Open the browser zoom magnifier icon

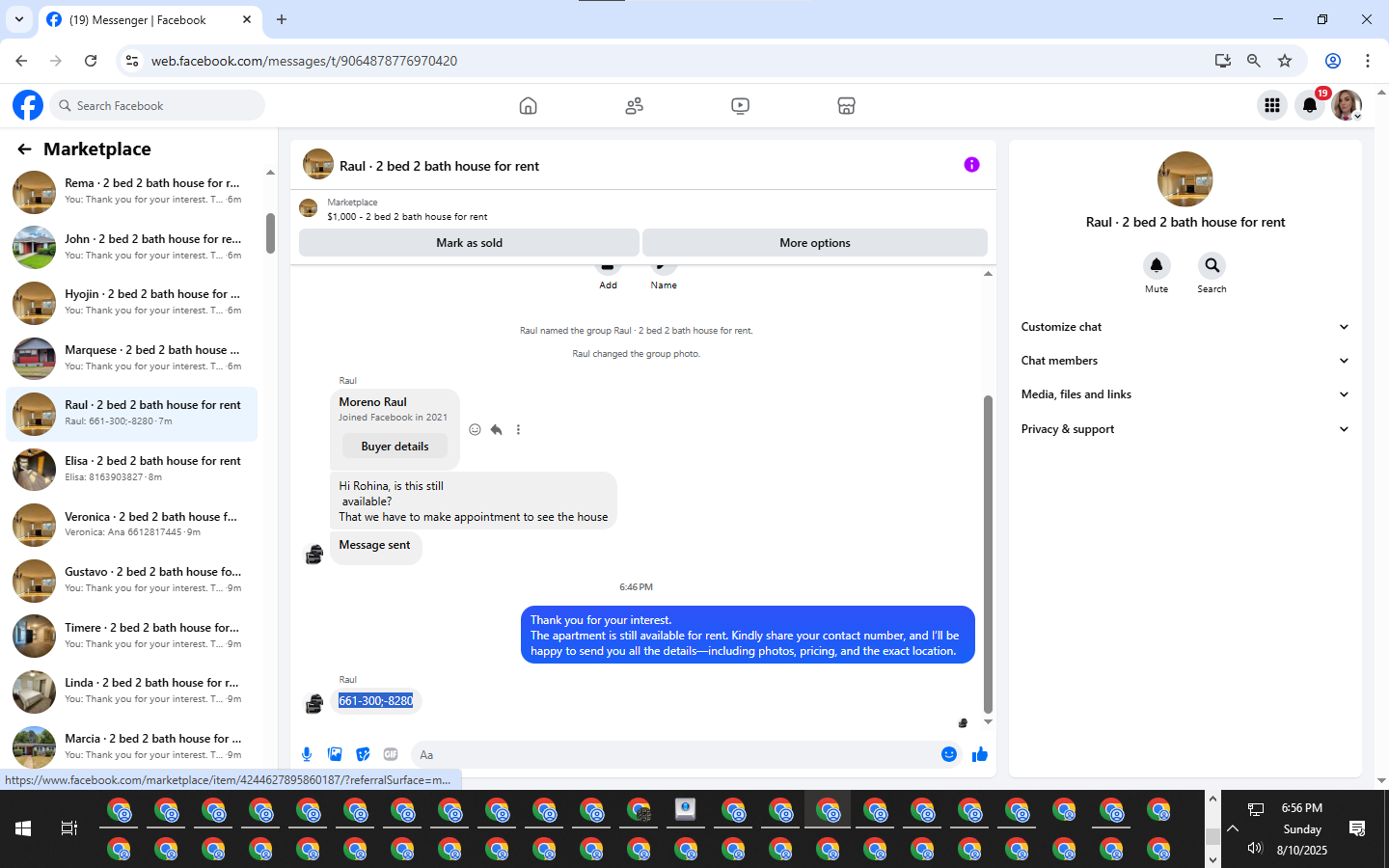(1254, 61)
